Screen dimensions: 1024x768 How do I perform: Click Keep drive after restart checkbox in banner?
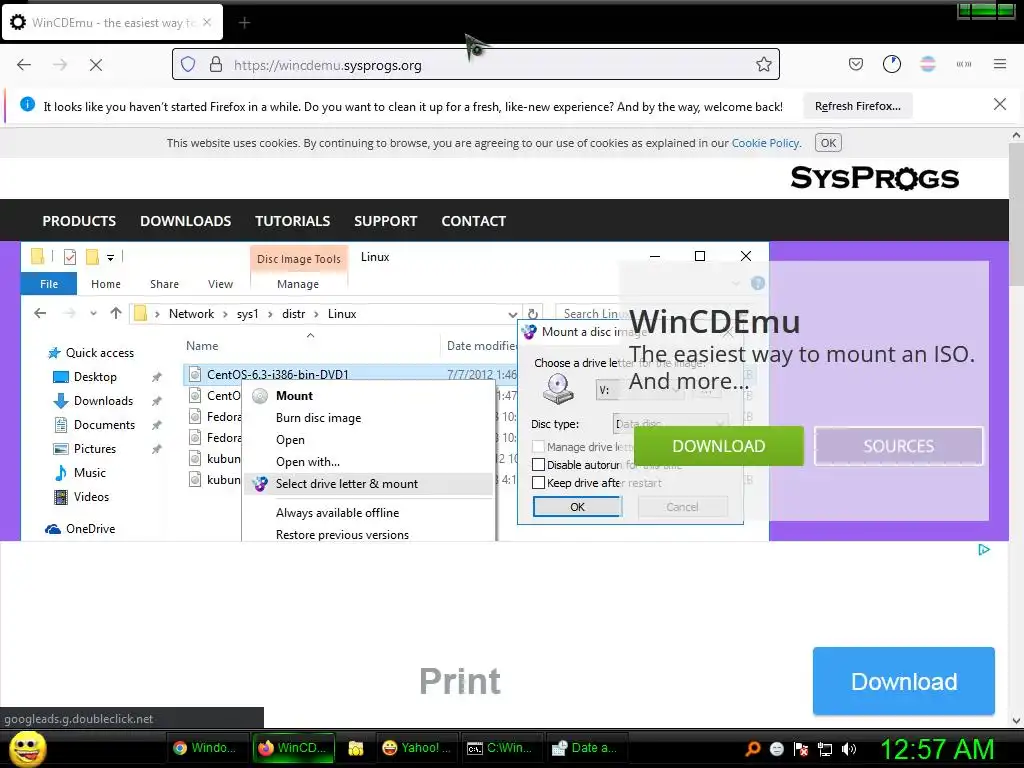click(538, 483)
